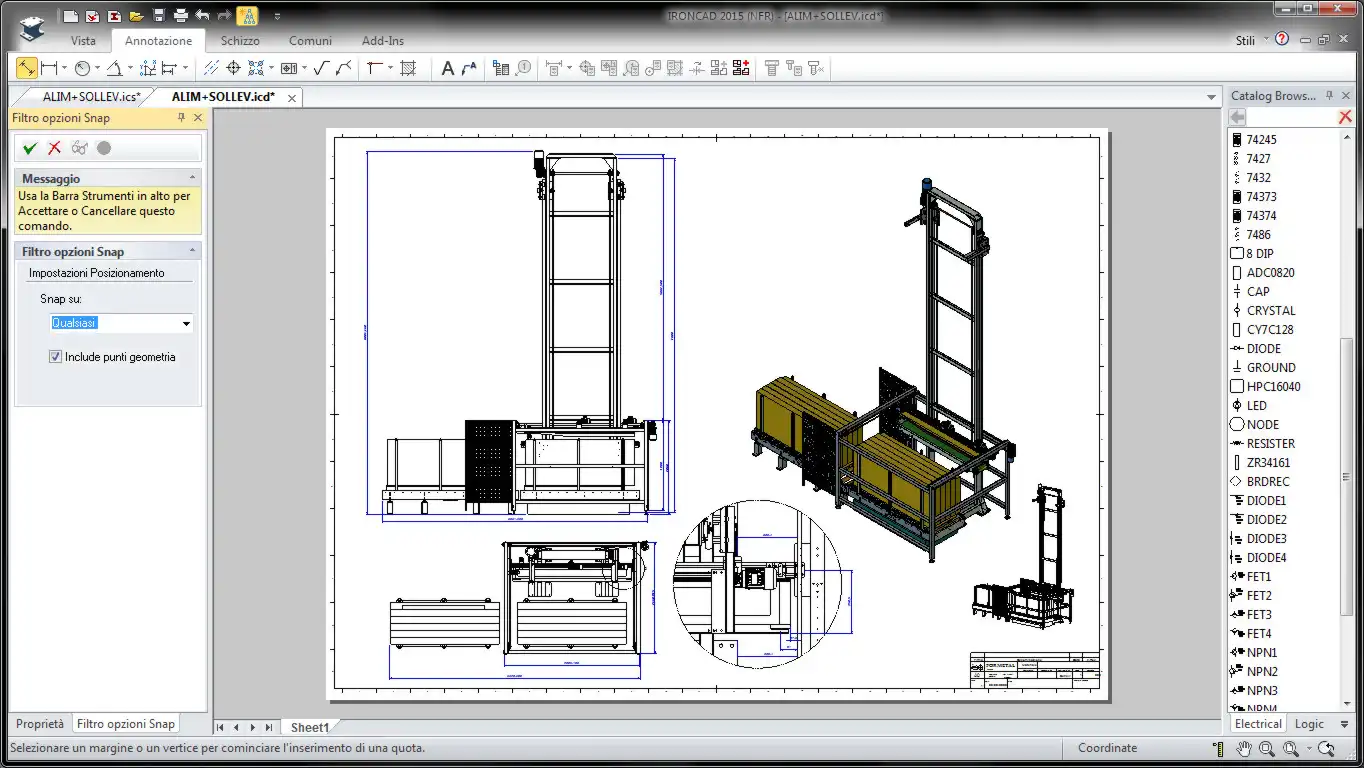This screenshot has width=1364, height=768.
Task: Click the green checkmark to accept command
Action: 30,148
